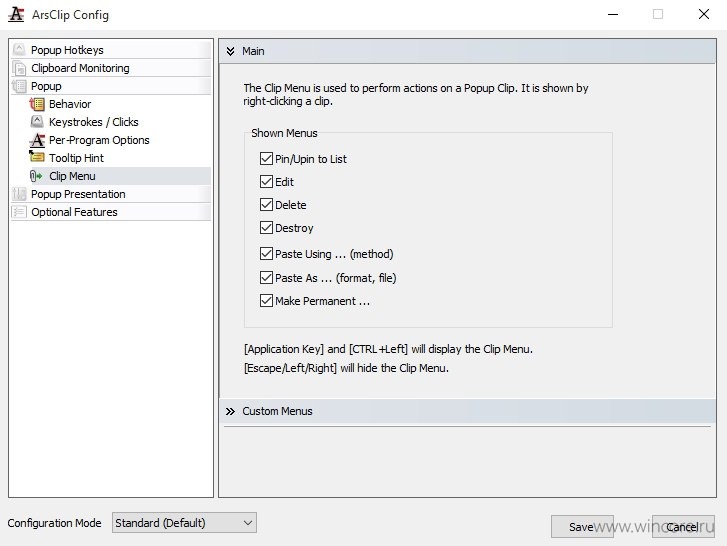The height and width of the screenshot is (546, 727).
Task: Click the Cancel button
Action: pyautogui.click(x=683, y=527)
